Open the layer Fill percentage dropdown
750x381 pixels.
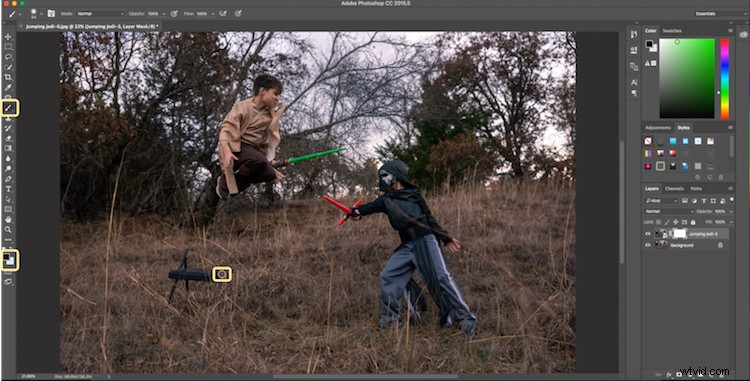(730, 222)
